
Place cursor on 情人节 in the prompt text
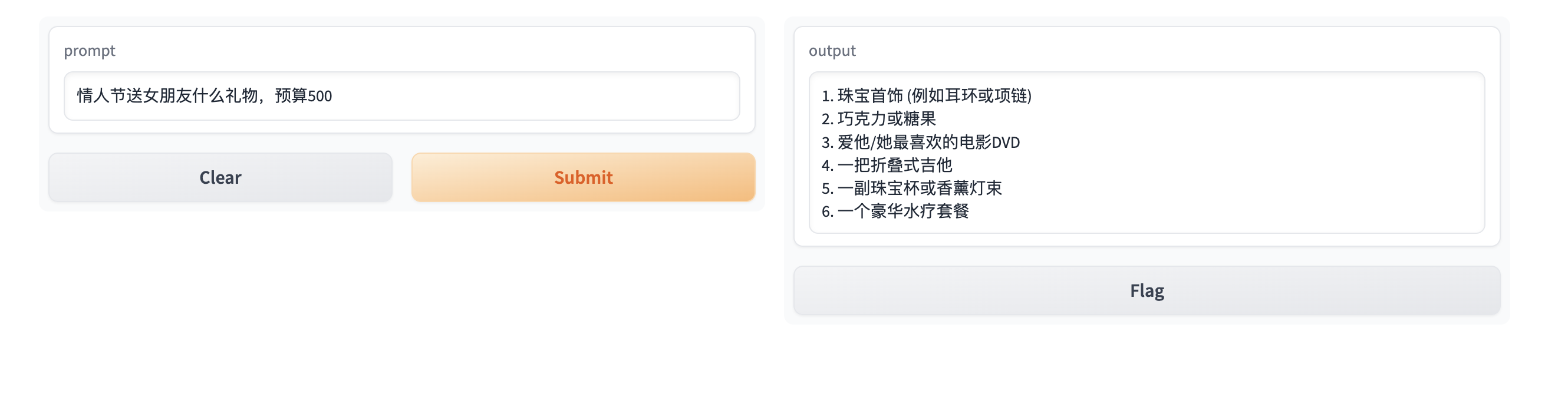(x=101, y=95)
